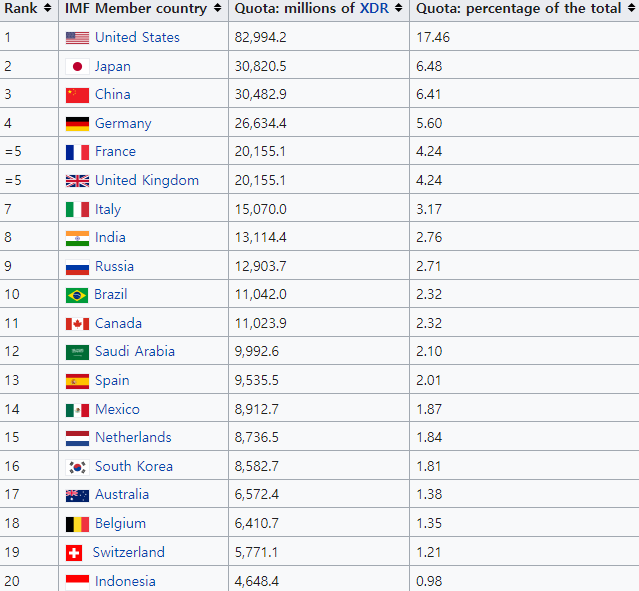Viewport: 639px width, 591px height.
Task: Sort by IMF Member country column arrows
Action: tap(218, 7)
